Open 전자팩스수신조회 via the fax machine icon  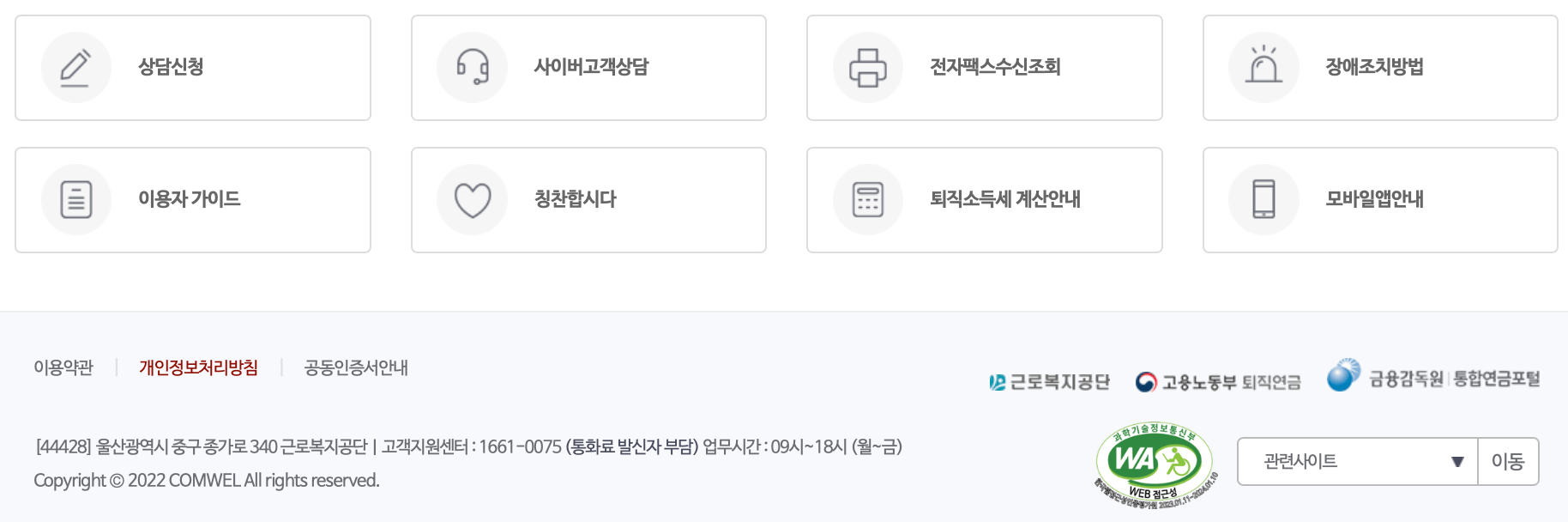coord(867,67)
